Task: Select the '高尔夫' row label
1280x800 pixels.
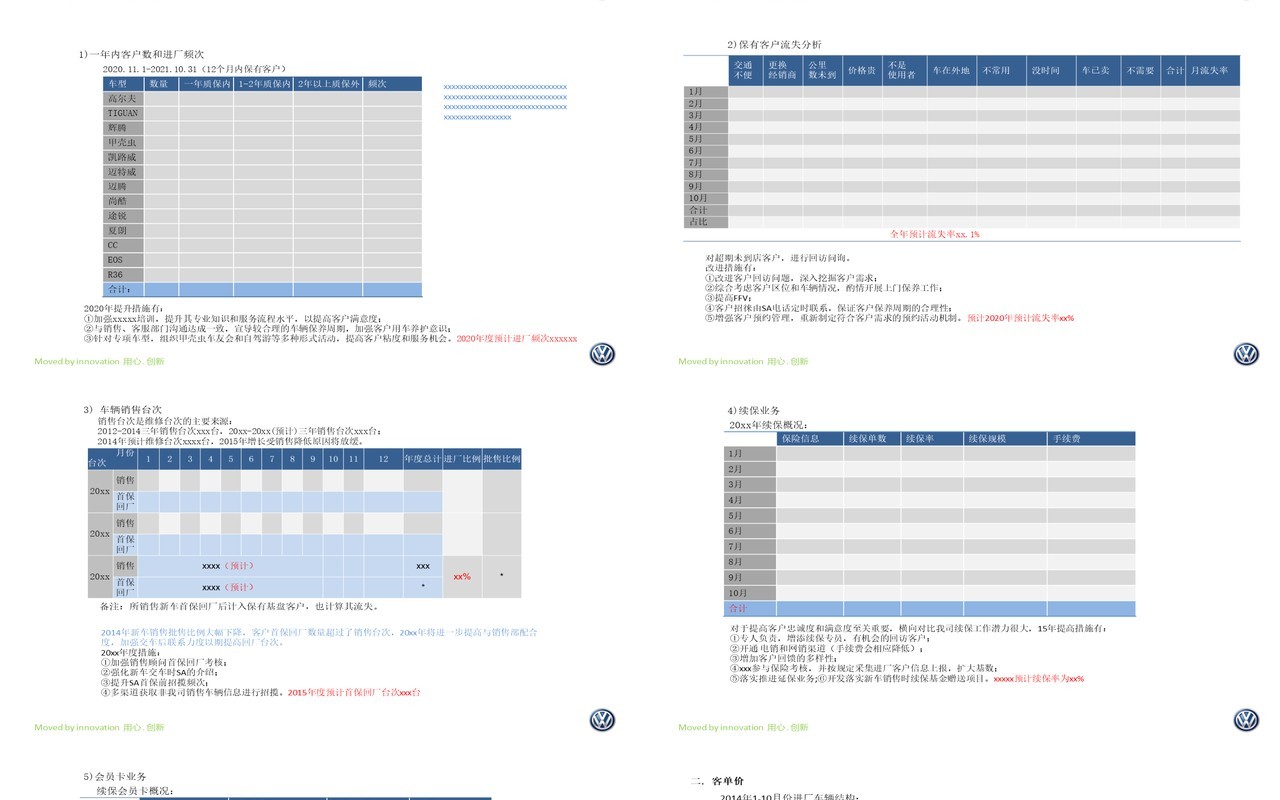Action: pyautogui.click(x=125, y=99)
